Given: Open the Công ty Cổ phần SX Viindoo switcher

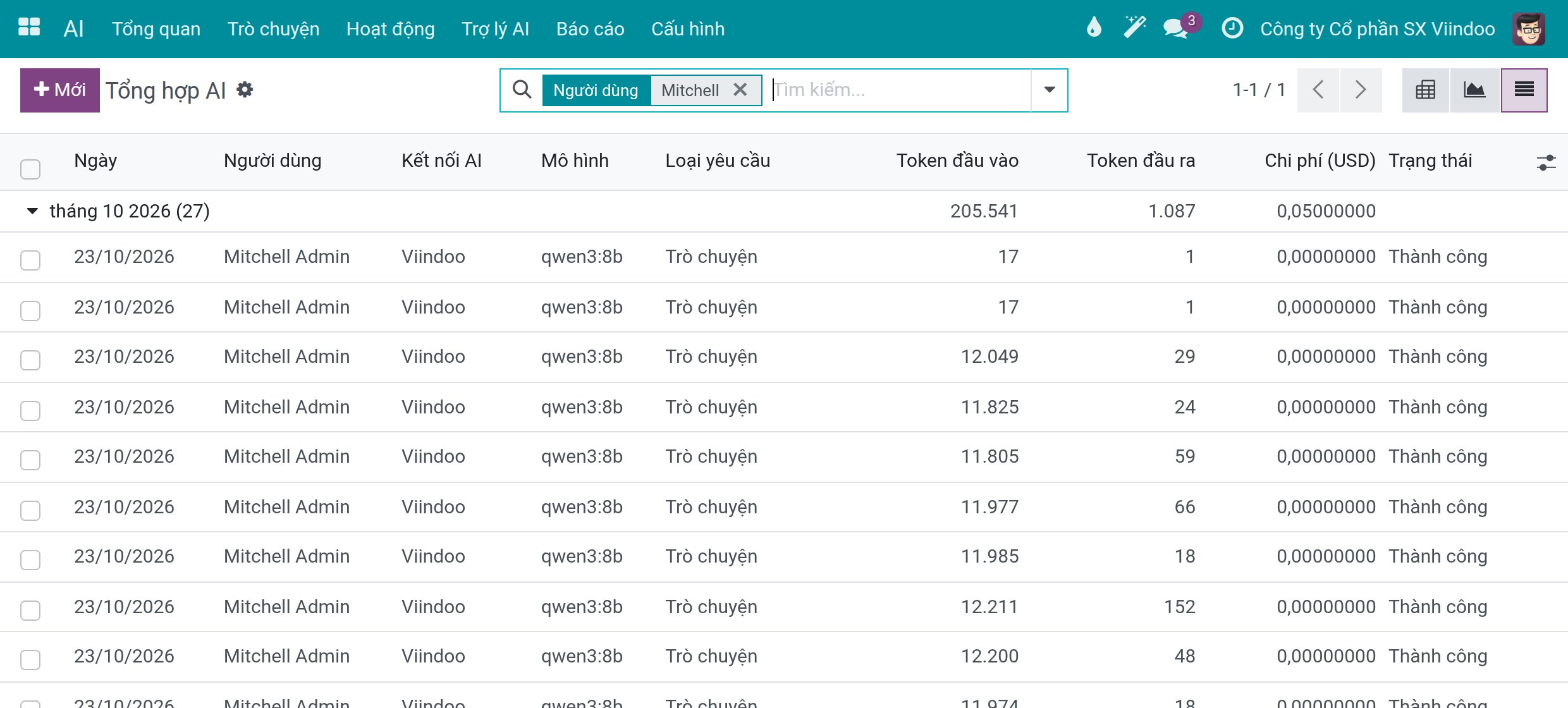Looking at the screenshot, I should click(x=1378, y=28).
